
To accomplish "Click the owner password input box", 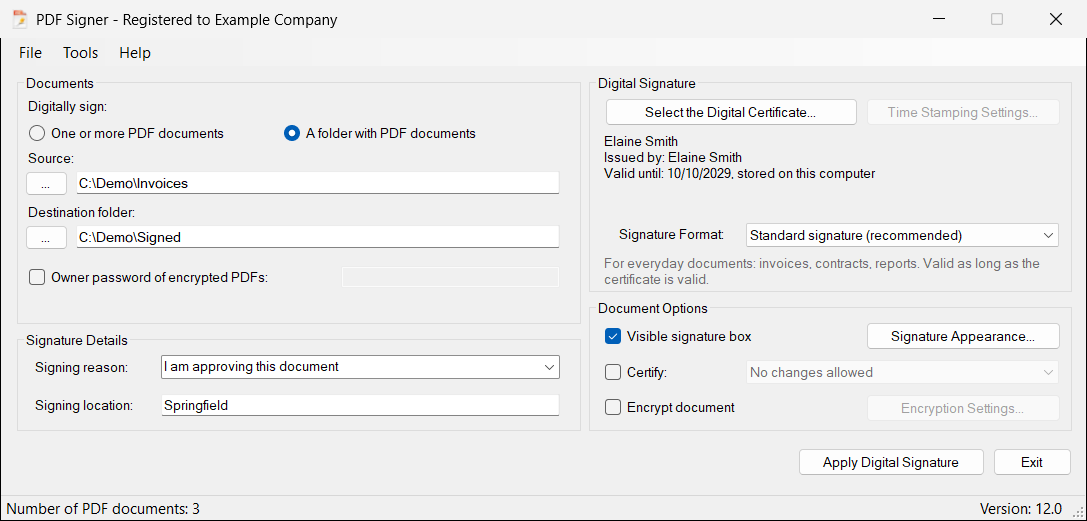I will coord(451,277).
